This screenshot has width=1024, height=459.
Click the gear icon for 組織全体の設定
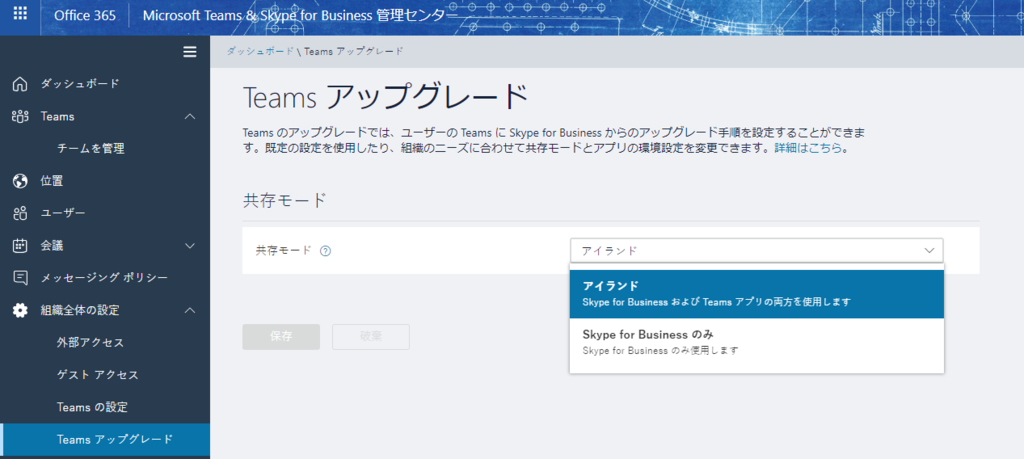point(20,311)
